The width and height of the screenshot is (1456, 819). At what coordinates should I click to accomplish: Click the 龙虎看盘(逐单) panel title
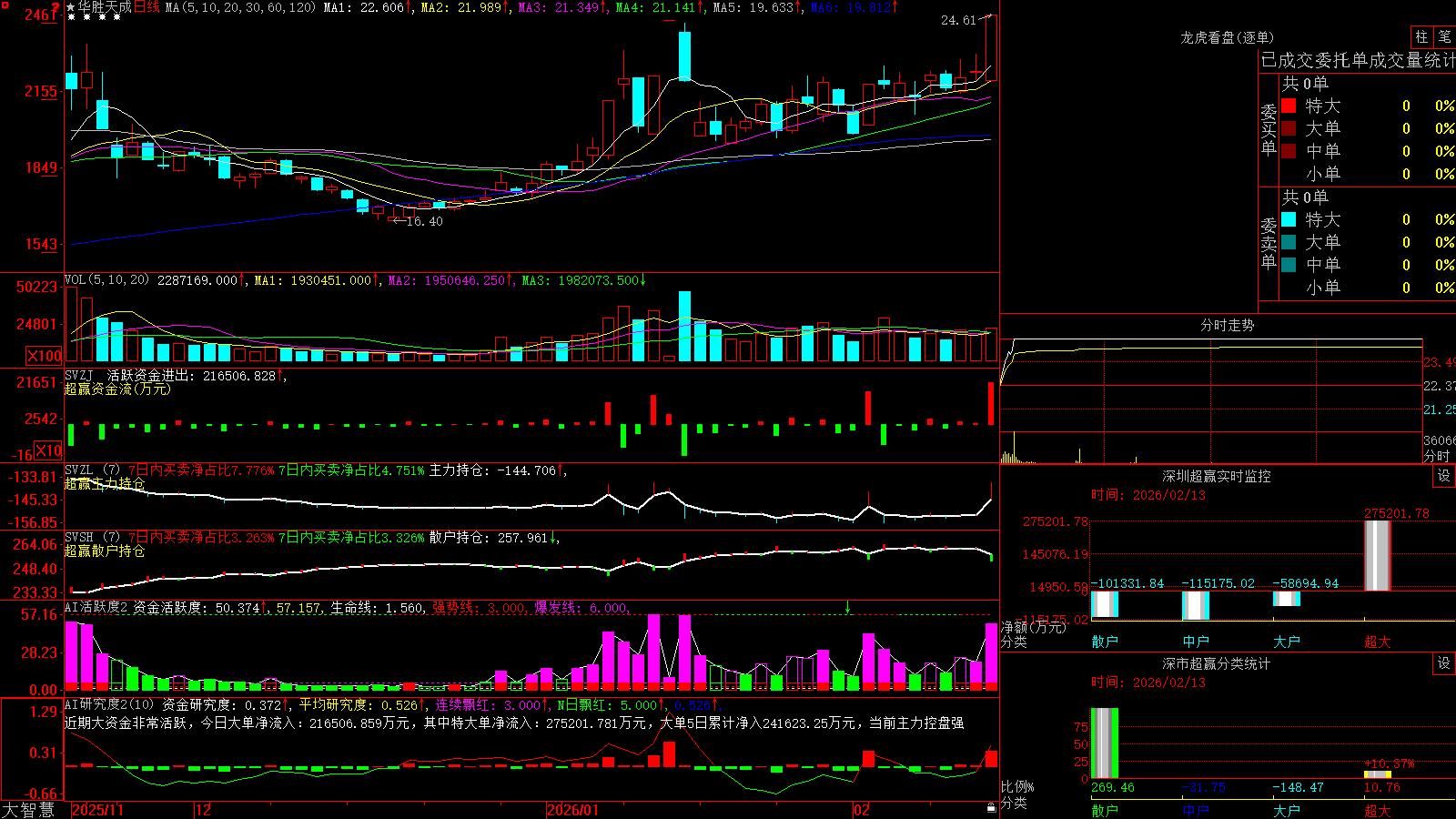coord(1227,37)
